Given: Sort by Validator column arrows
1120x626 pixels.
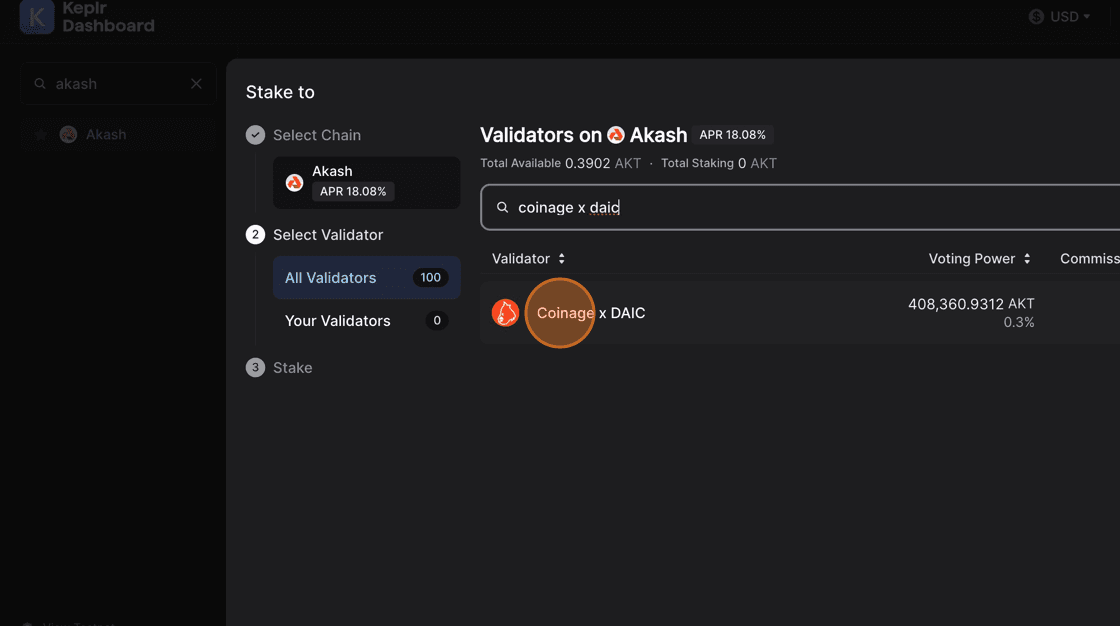Looking at the screenshot, I should click(x=562, y=259).
